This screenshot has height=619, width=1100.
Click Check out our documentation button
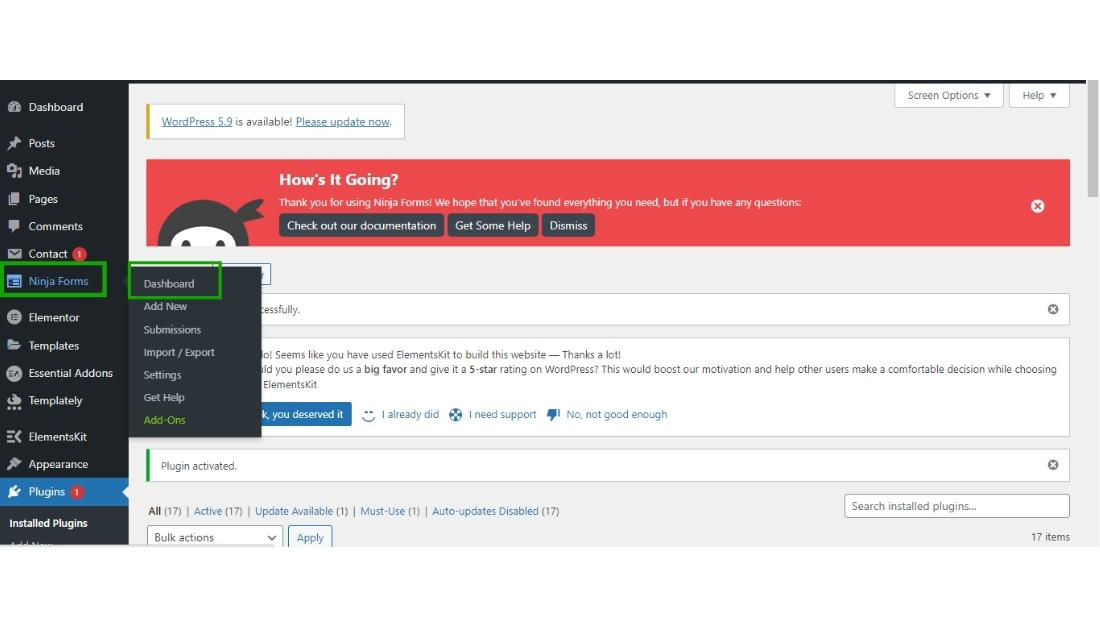tap(361, 225)
